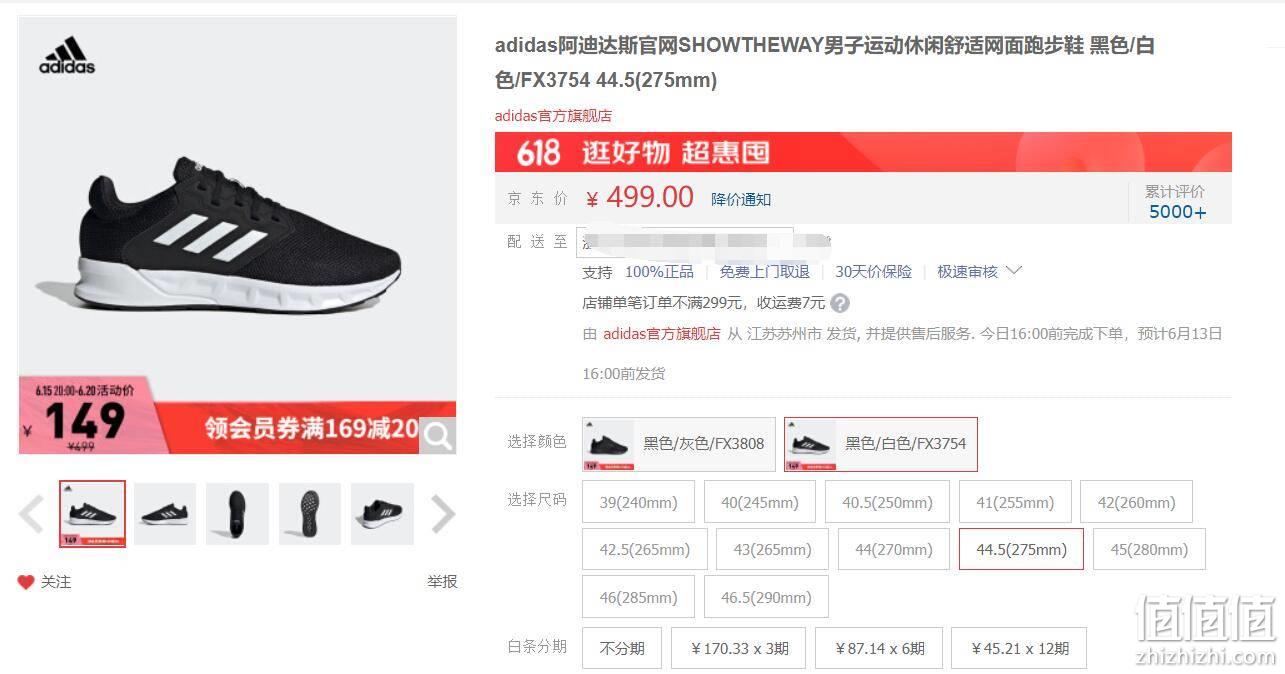Choose the 黑色/灰色/FX3808 color option
The image size is (1285, 674).
[679, 444]
